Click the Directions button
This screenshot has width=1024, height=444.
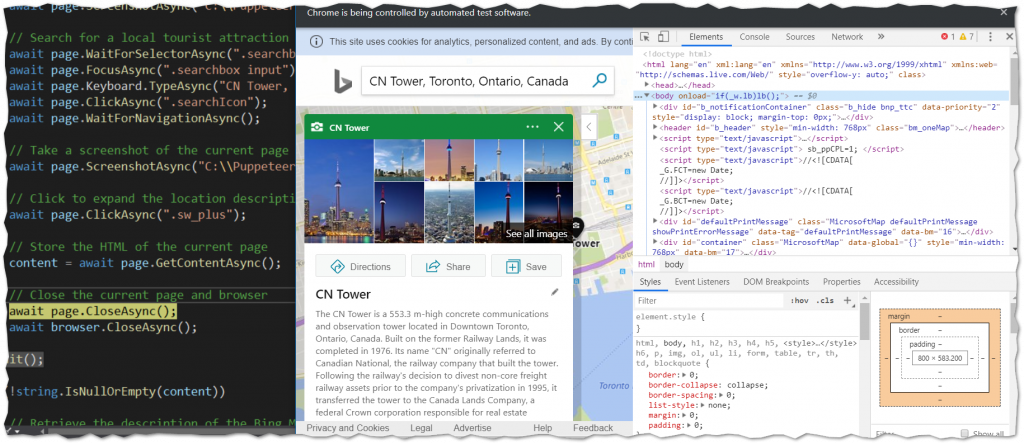(360, 266)
